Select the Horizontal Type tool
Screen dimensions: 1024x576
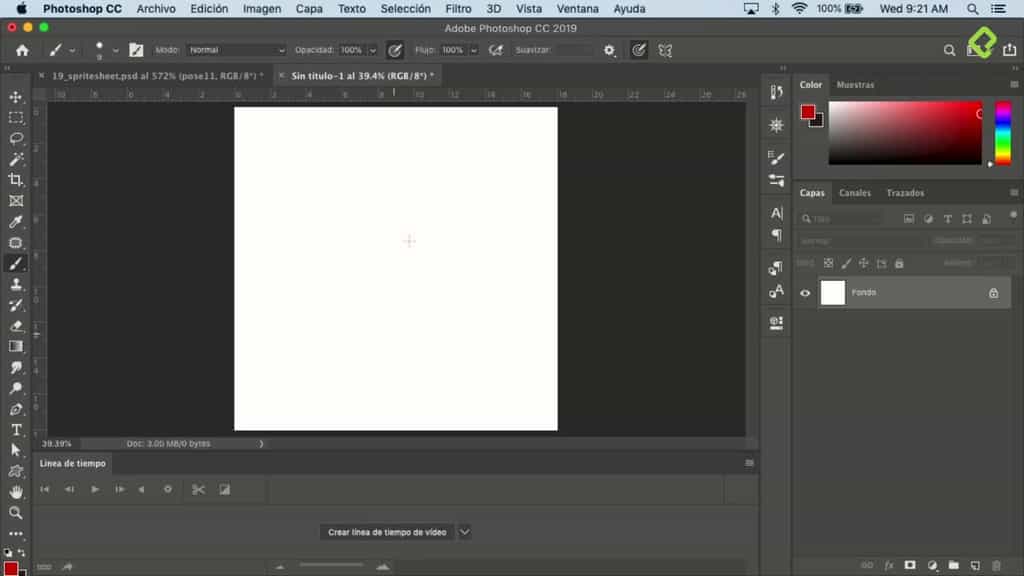[x=16, y=430]
